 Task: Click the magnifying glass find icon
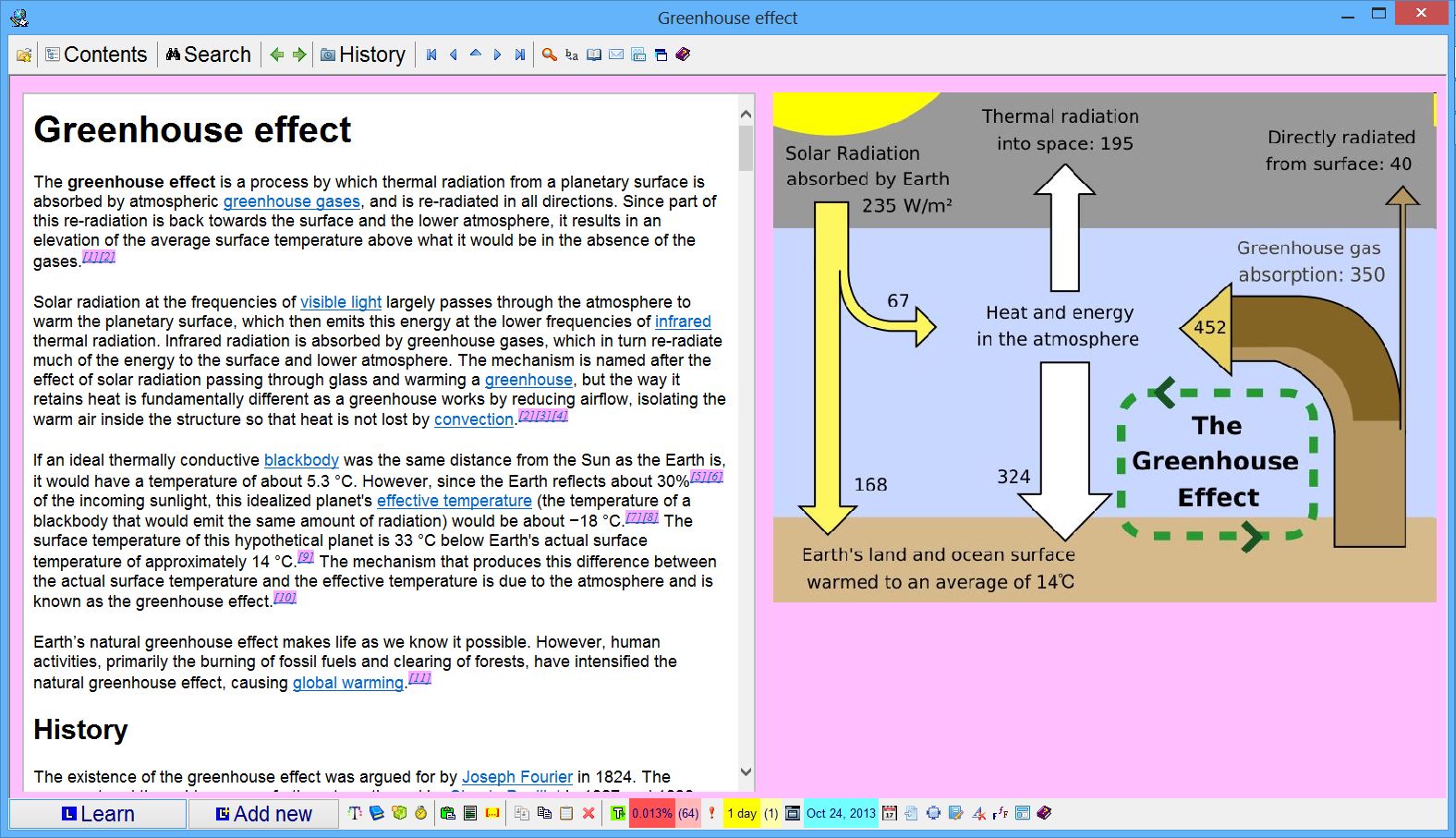coord(549,55)
